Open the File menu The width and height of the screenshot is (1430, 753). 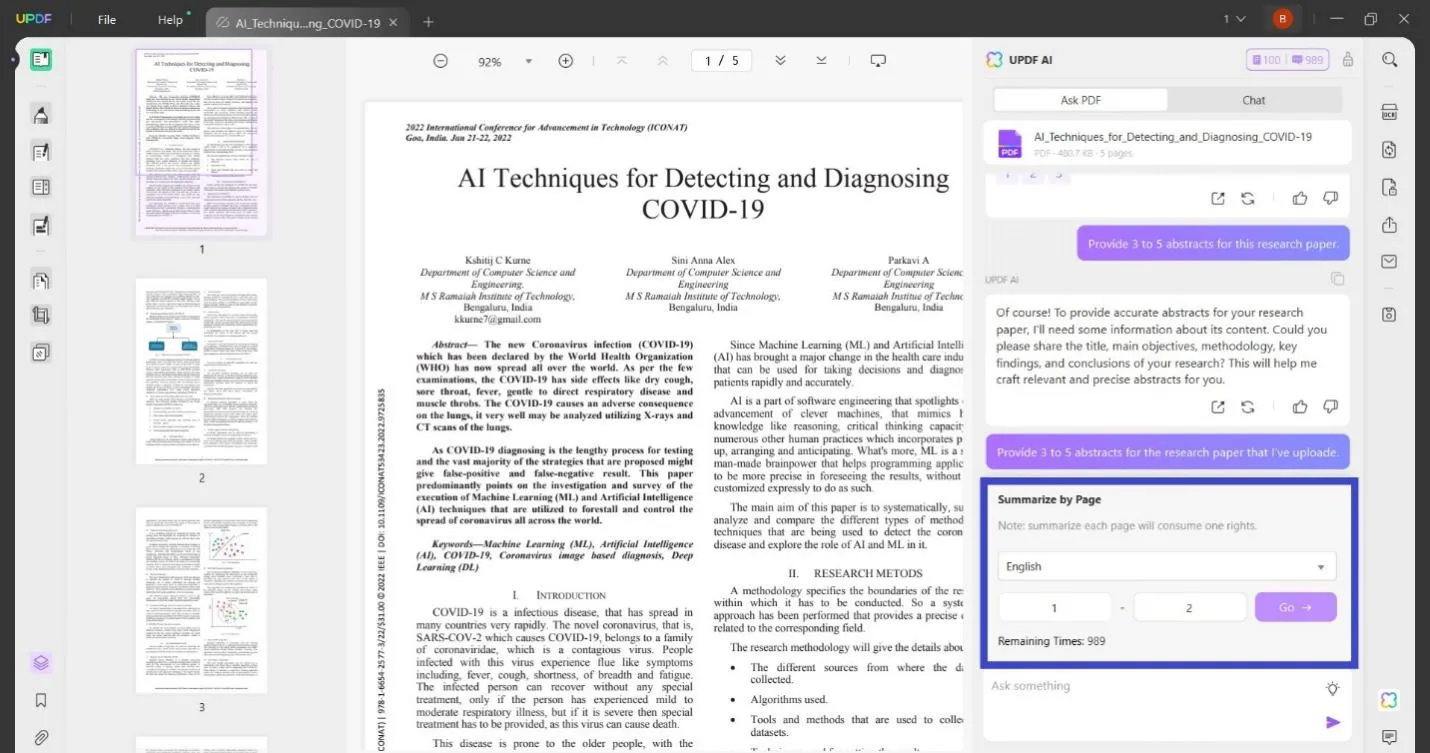pos(107,20)
